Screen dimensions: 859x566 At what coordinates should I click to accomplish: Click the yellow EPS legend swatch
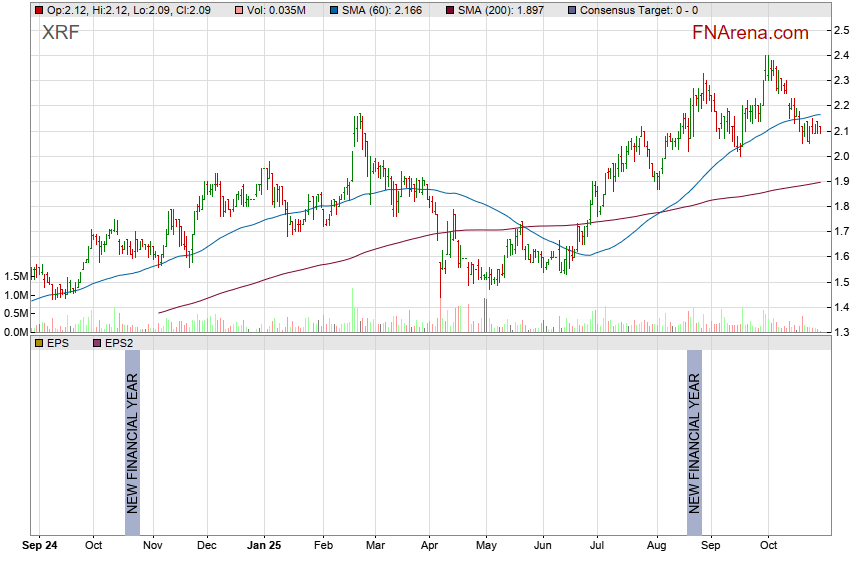coord(39,343)
